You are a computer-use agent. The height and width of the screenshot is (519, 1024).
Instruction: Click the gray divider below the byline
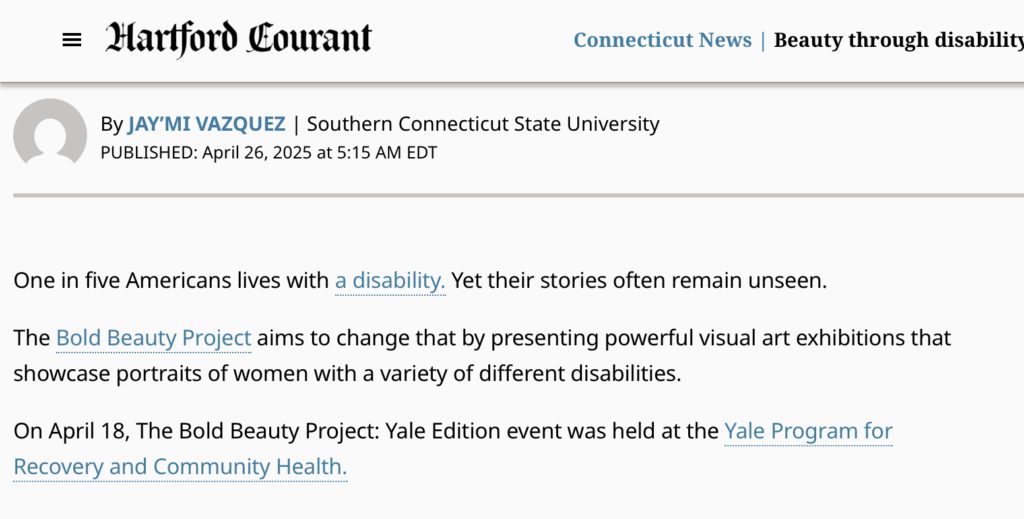coord(519,195)
